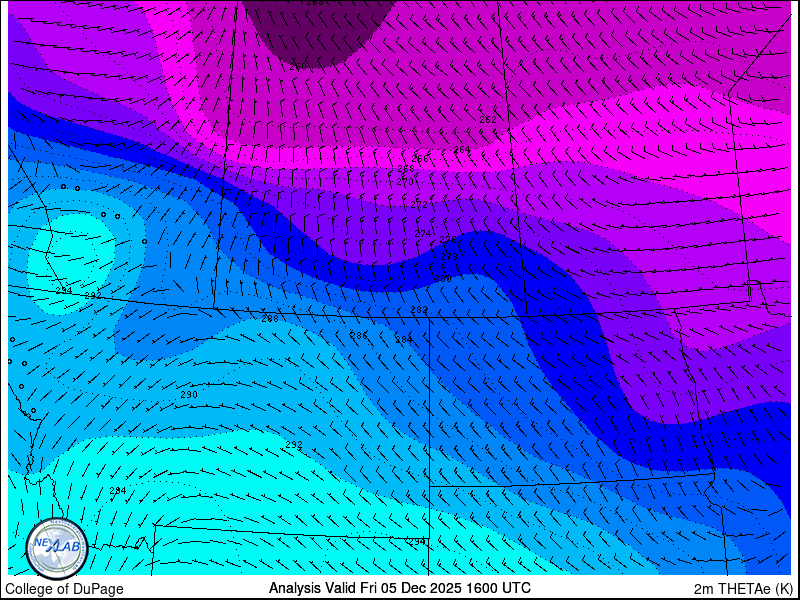Click the NEXLAB logo
This screenshot has width=800, height=600.
(x=57, y=548)
